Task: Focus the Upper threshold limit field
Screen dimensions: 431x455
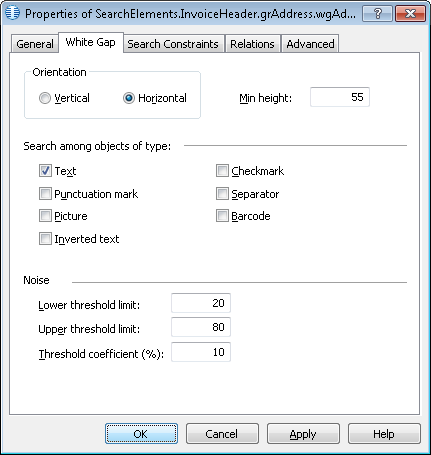Action: [x=201, y=327]
